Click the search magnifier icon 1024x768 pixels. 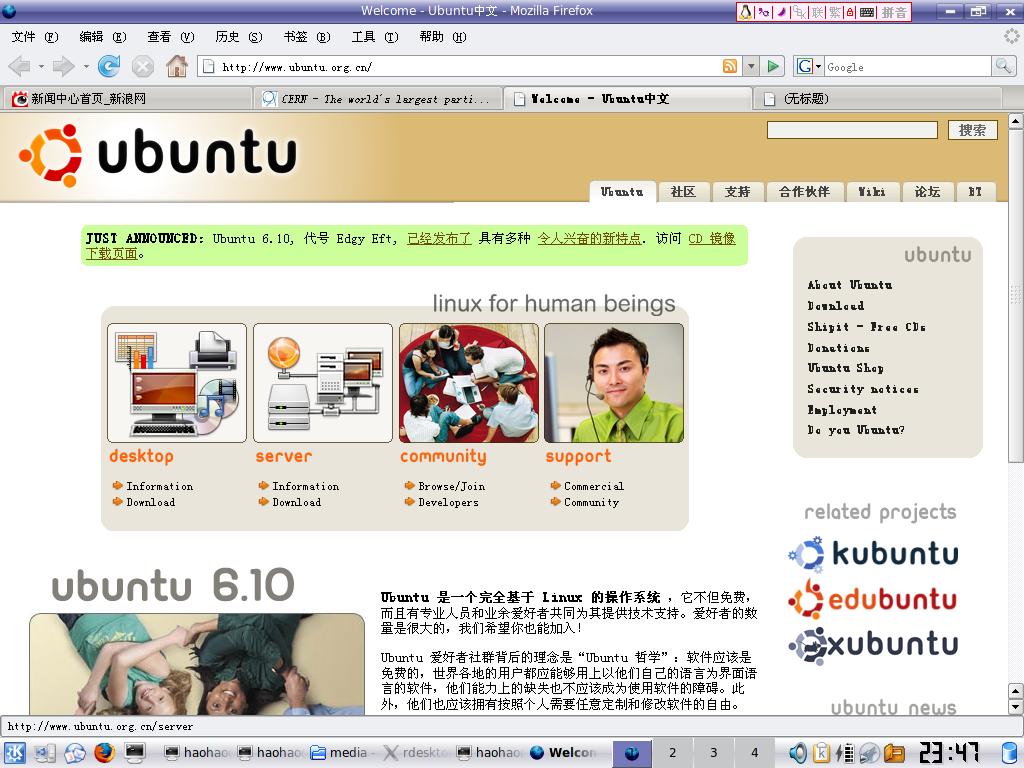point(1003,65)
